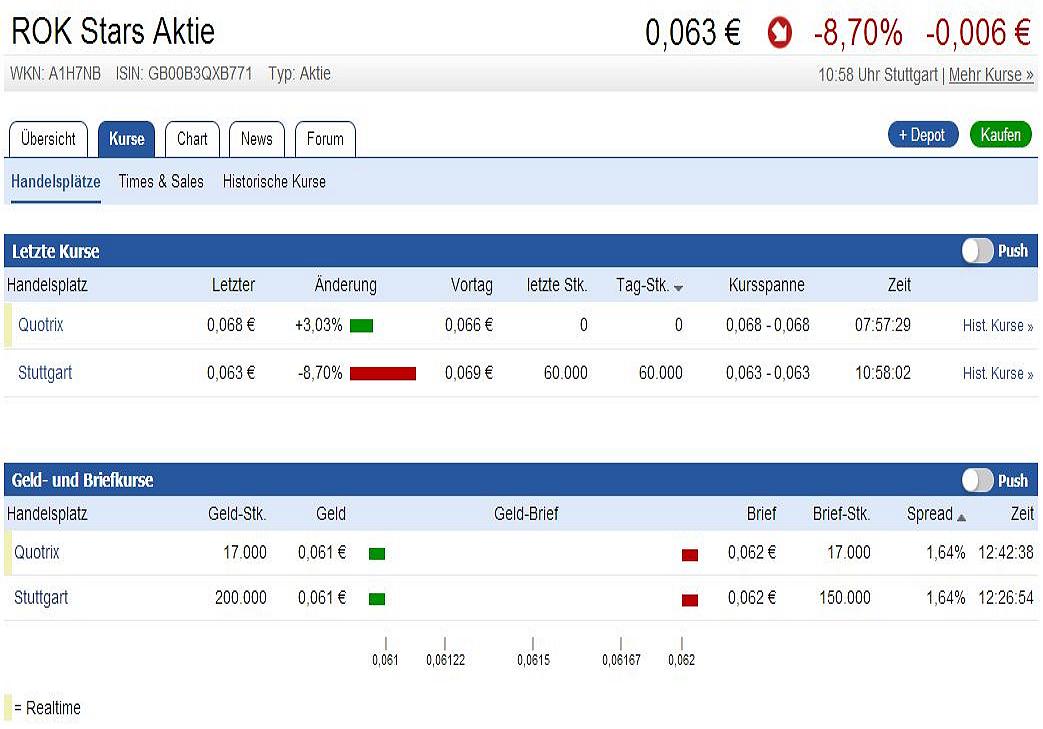1043x729 pixels.
Task: Click the red price-change arrow icon
Action: (x=779, y=31)
